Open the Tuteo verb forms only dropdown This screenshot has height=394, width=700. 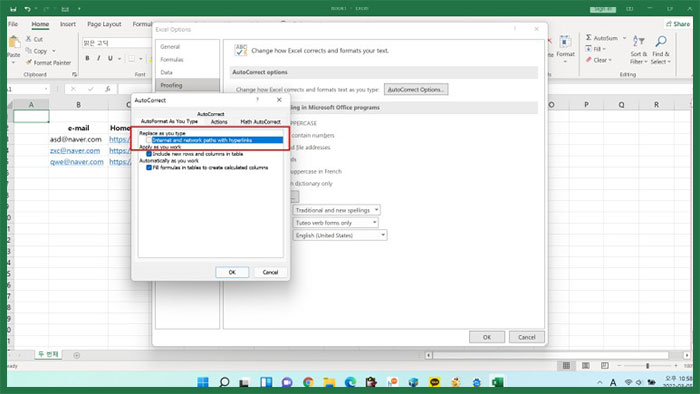tap(374, 222)
